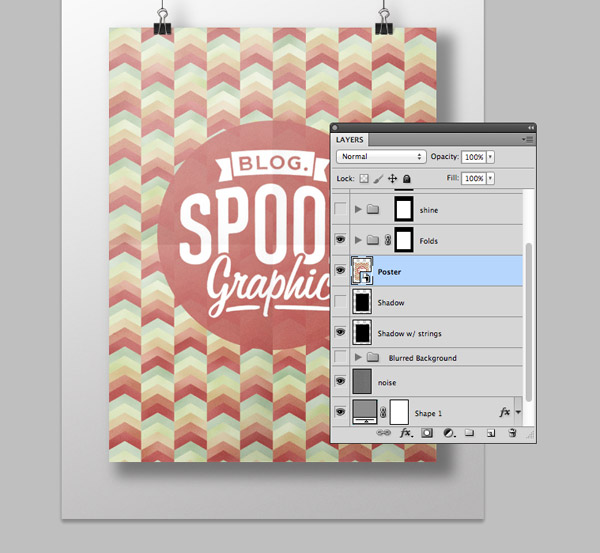Select the noise layer name

click(387, 383)
